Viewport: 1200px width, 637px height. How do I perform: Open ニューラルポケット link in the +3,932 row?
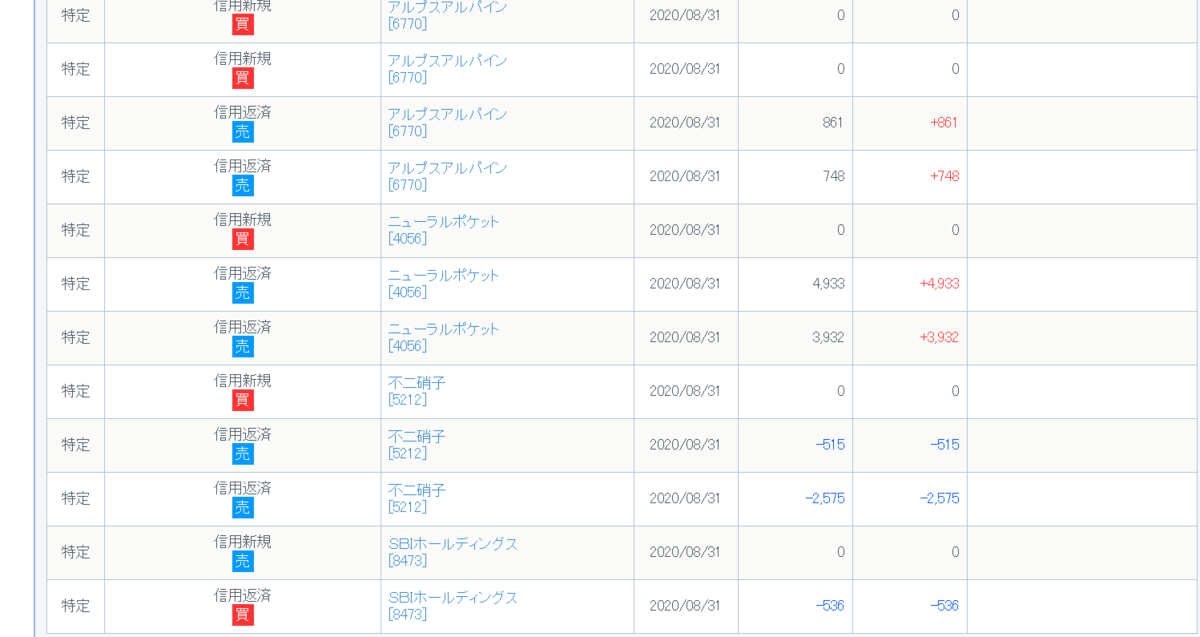444,329
